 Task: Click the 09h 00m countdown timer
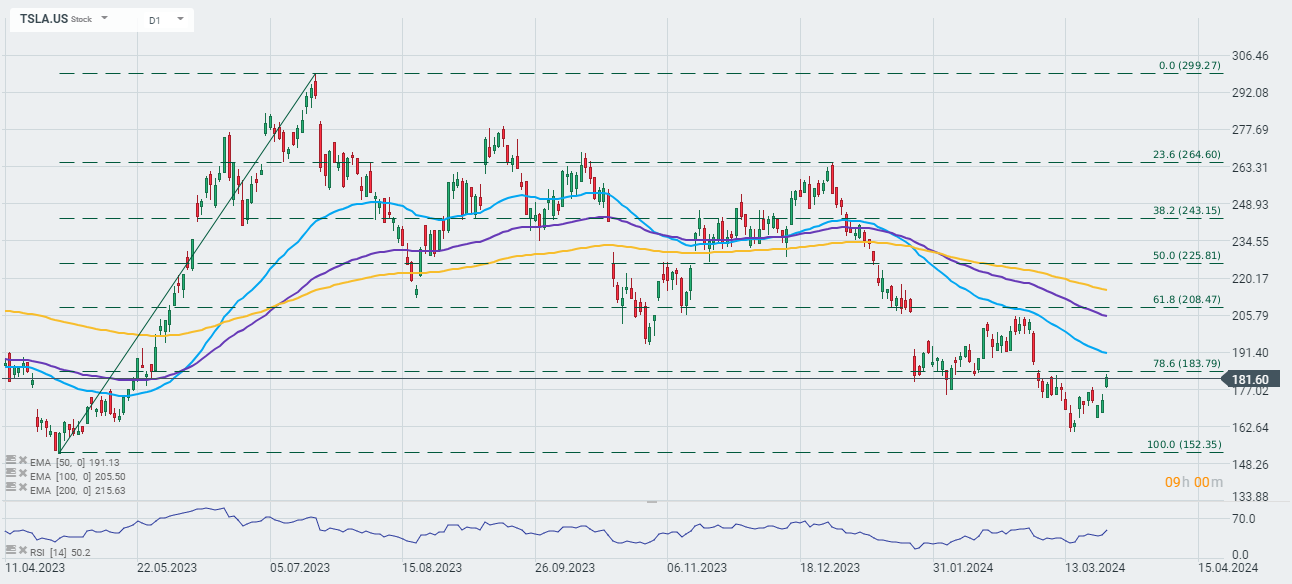[1193, 482]
